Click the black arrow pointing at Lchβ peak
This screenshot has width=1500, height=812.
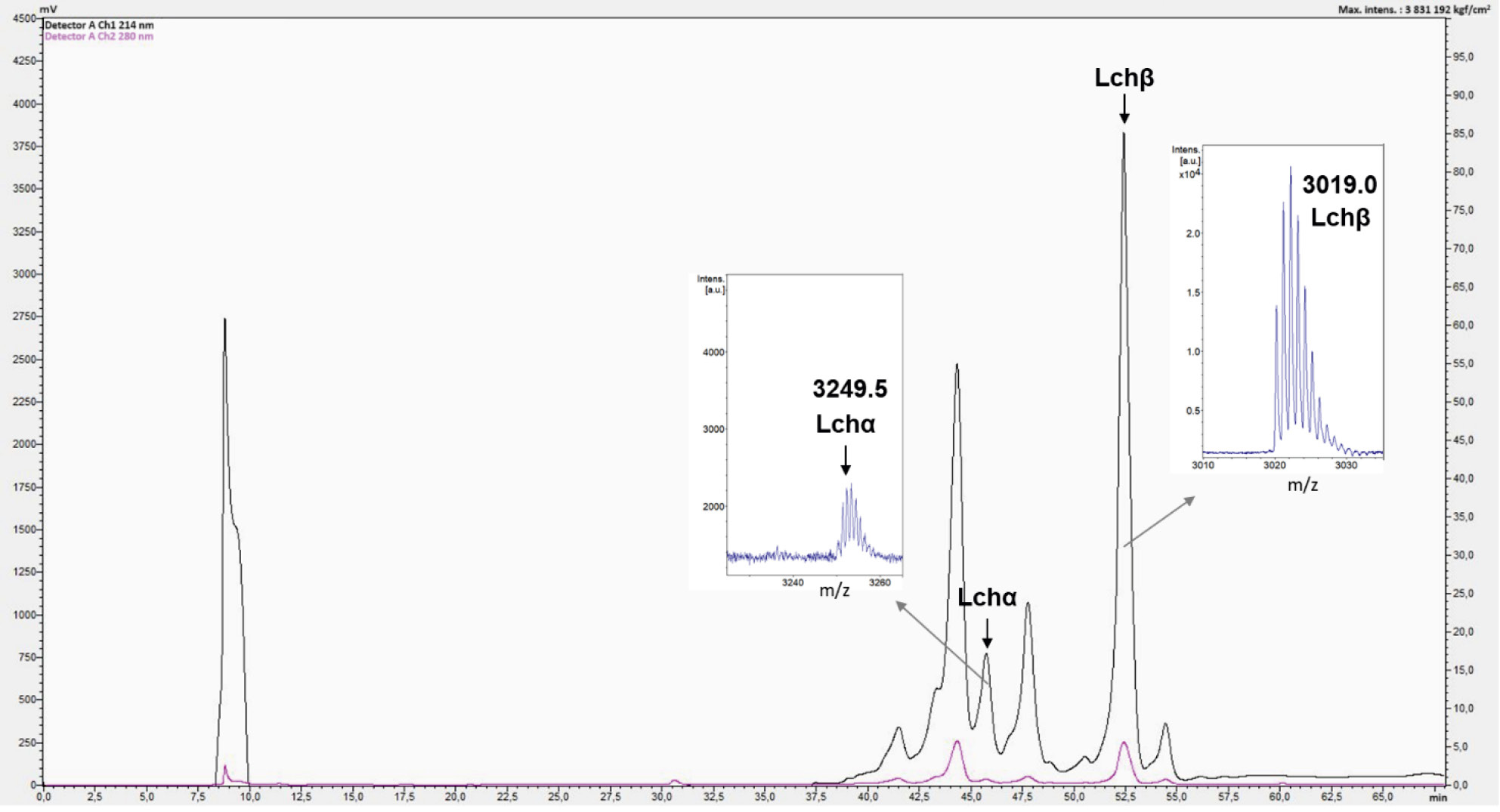click(1124, 109)
